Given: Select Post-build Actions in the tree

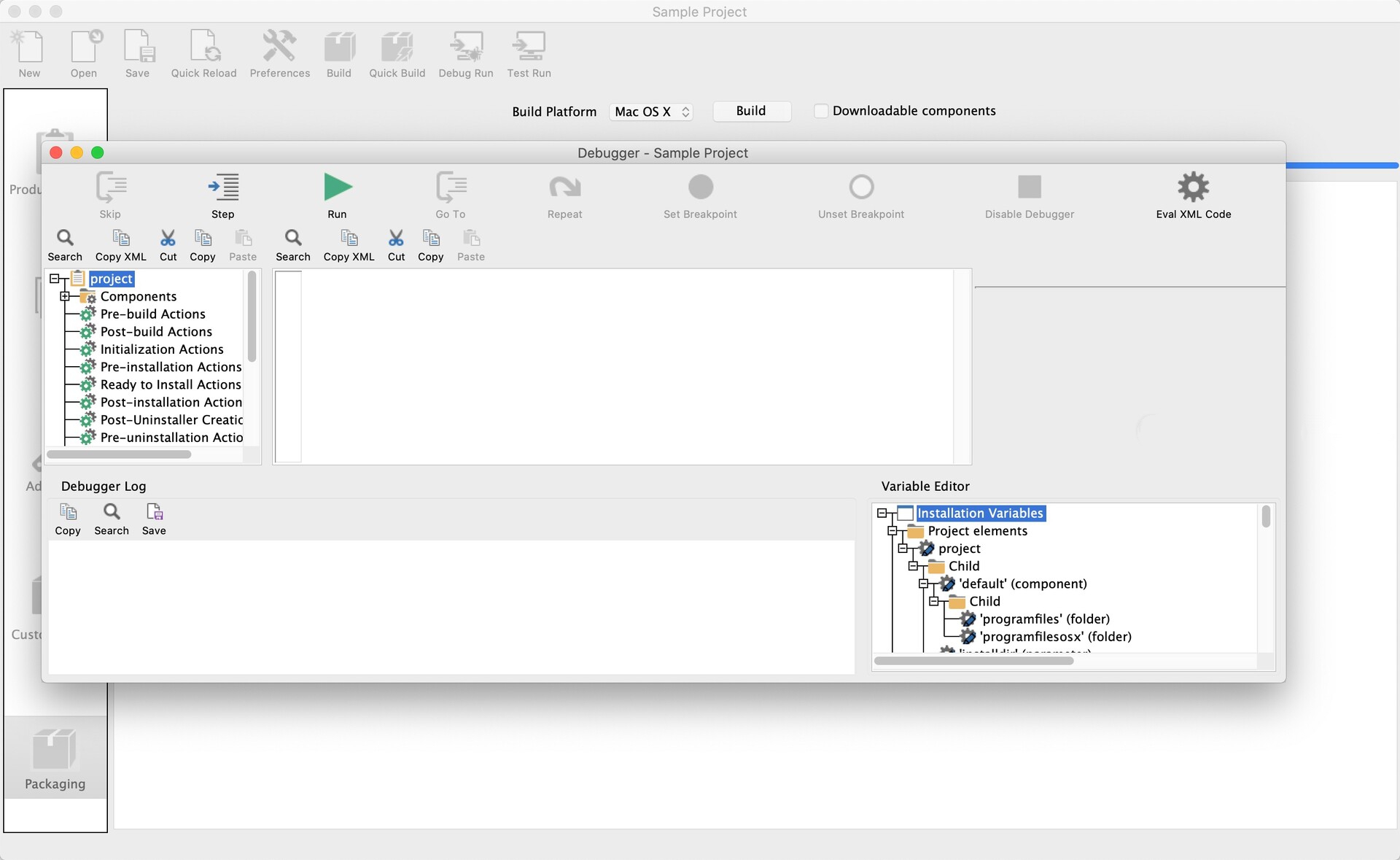Looking at the screenshot, I should (x=156, y=331).
